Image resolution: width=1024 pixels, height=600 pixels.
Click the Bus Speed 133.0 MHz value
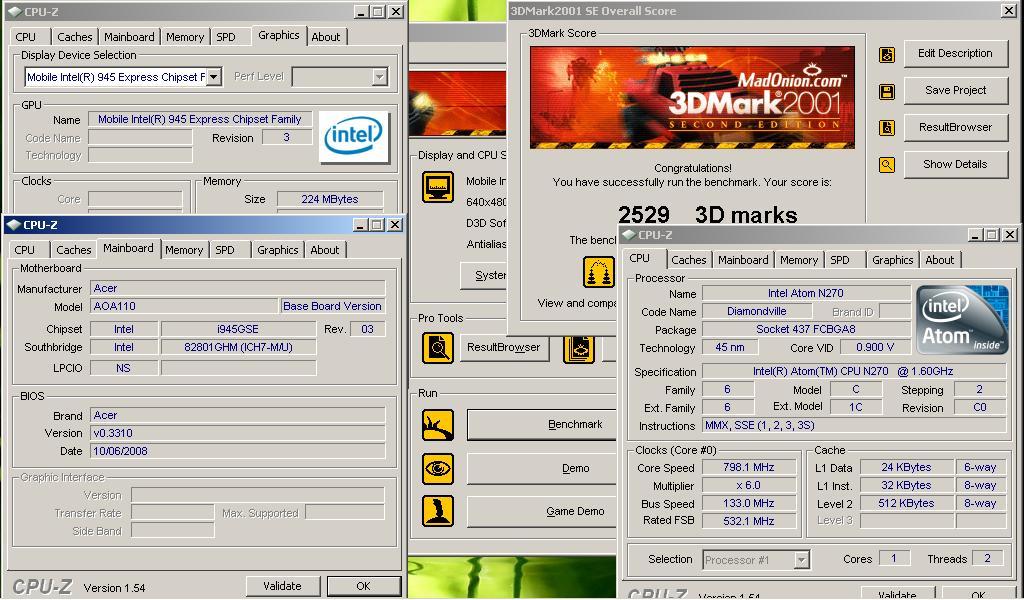point(748,503)
